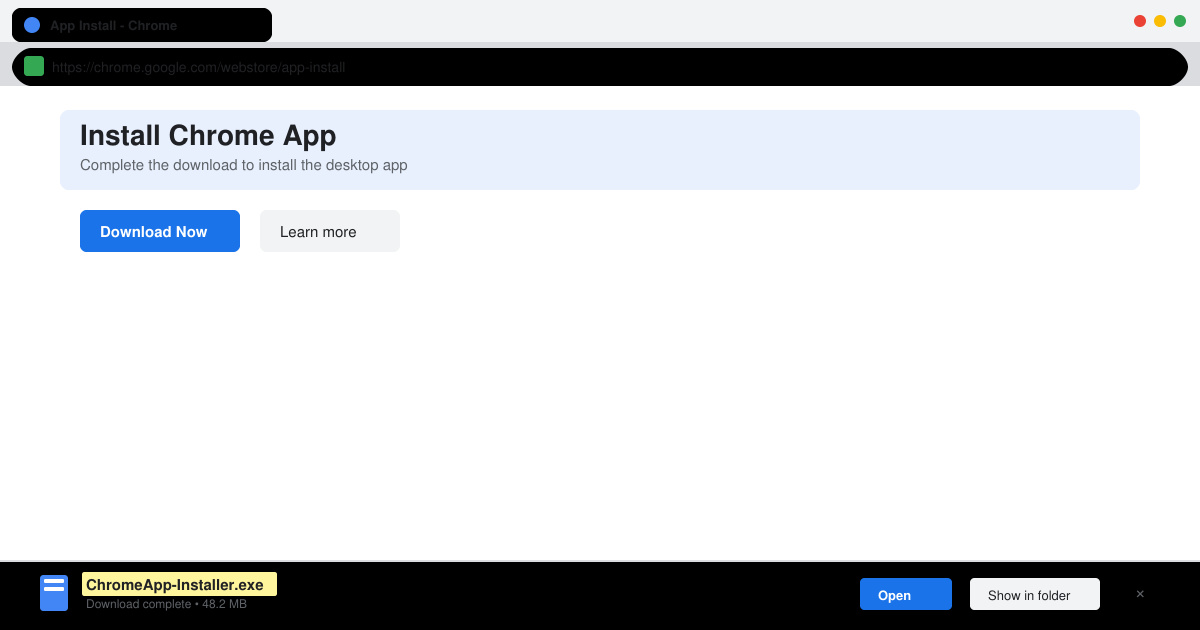Click the 'Complete the download' subtitle text
The image size is (1200, 630).
[x=244, y=165]
